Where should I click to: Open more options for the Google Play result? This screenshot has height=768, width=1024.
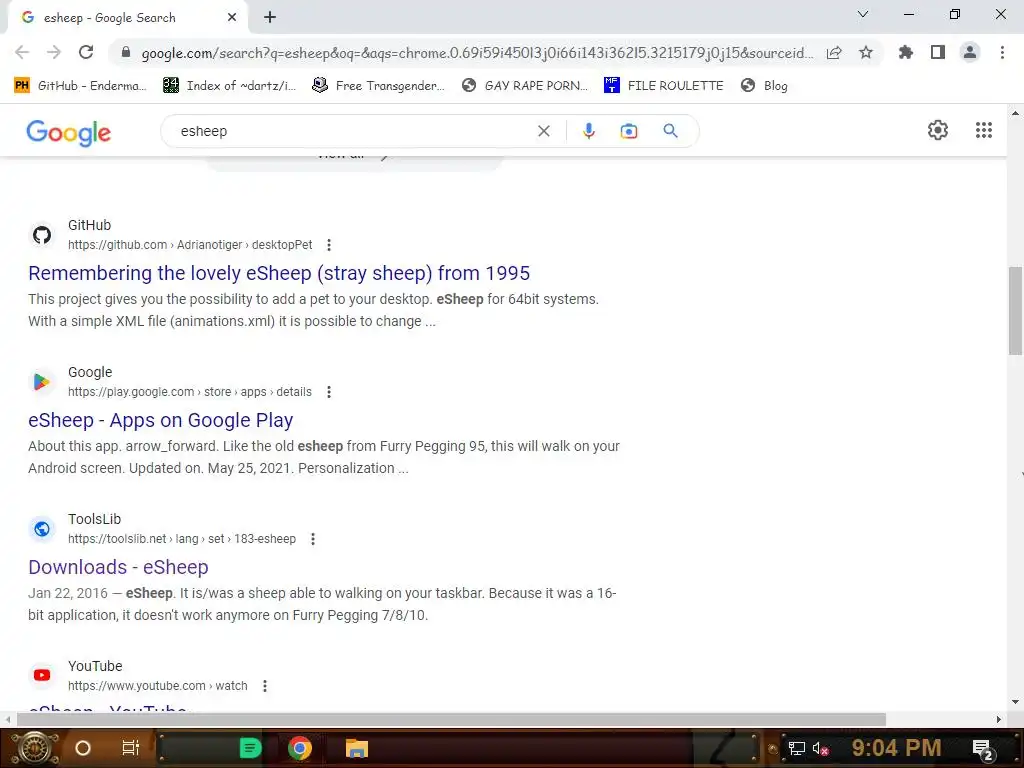coord(329,392)
